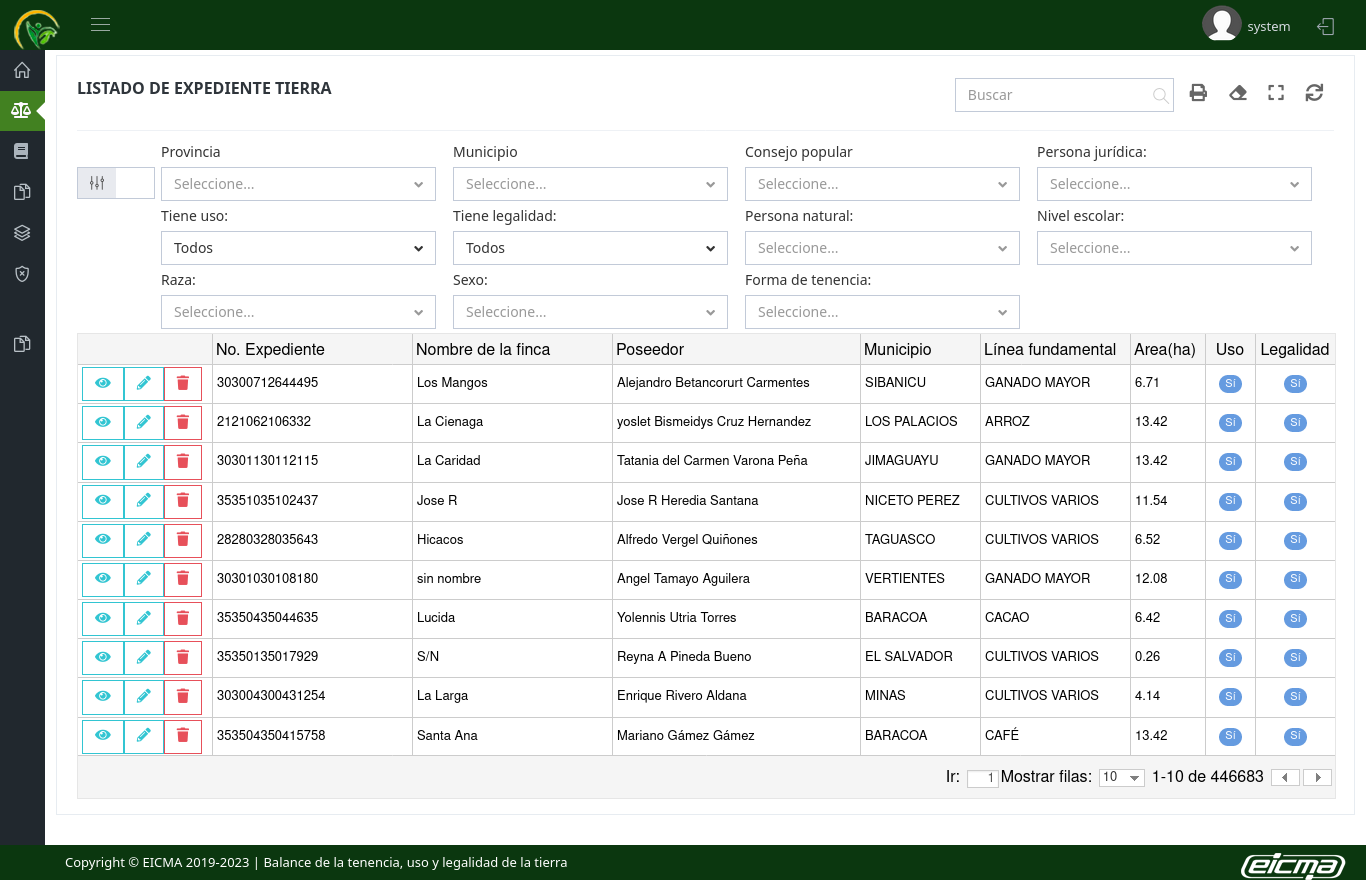
Task: Refresh the list with the reload icon
Action: click(1314, 93)
